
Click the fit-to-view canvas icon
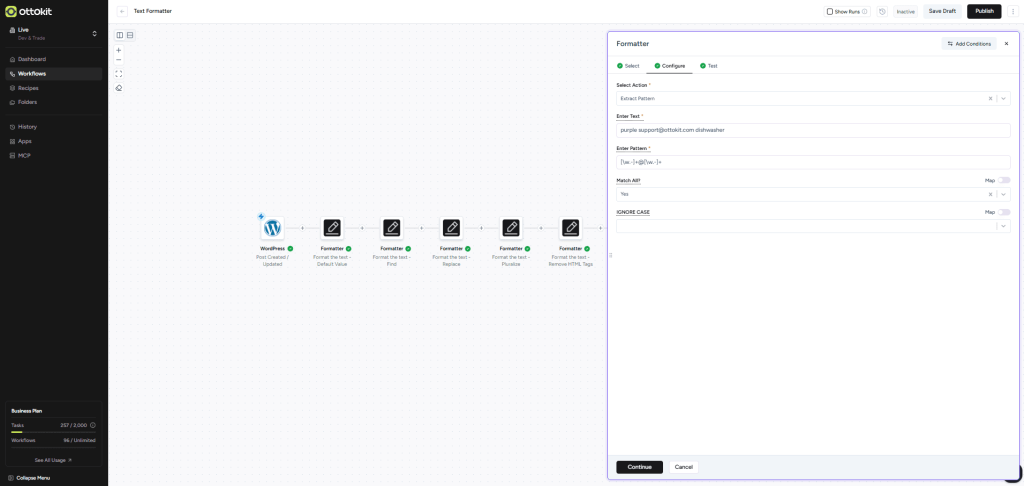click(x=119, y=73)
